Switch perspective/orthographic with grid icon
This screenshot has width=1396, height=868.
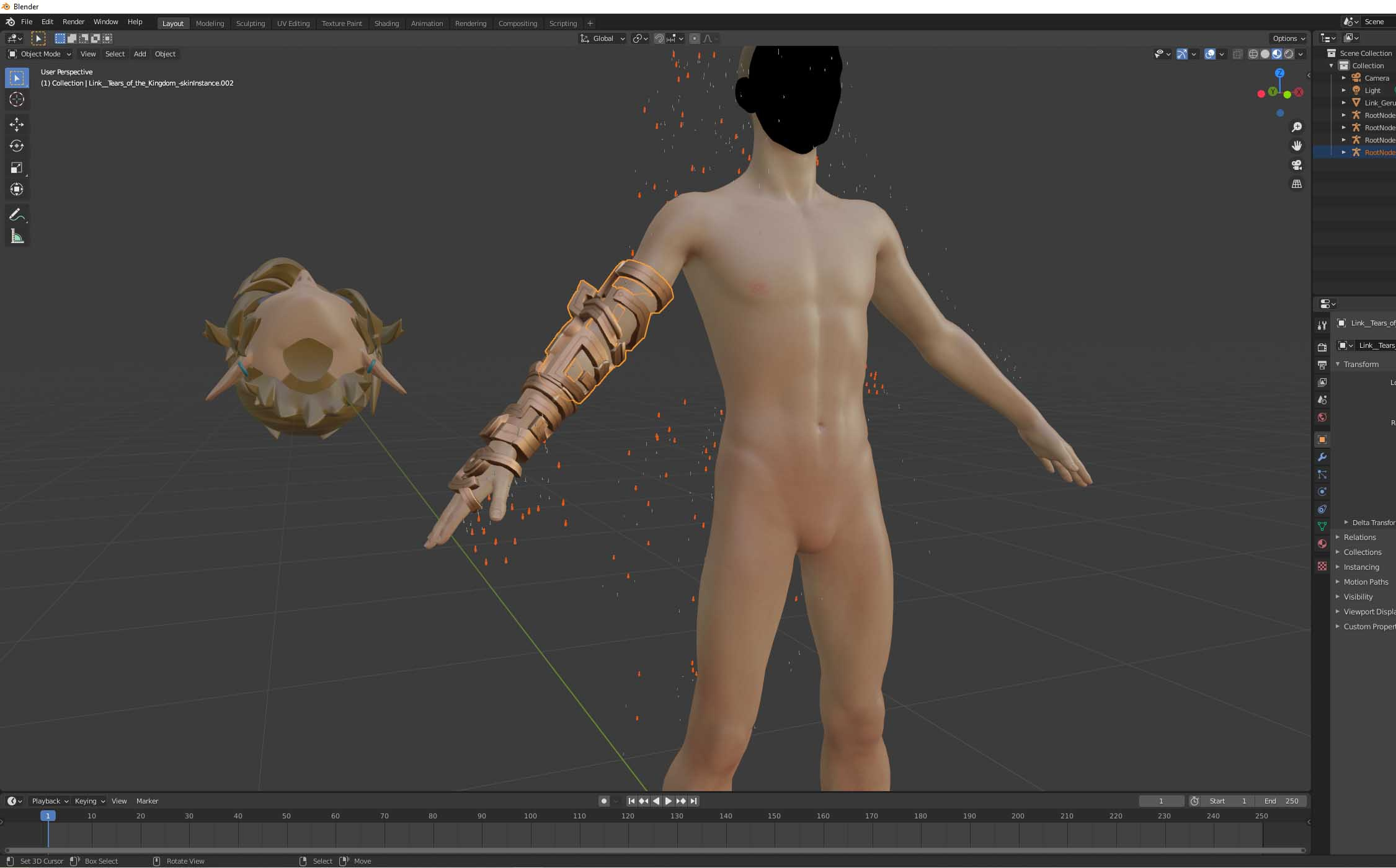[x=1297, y=184]
